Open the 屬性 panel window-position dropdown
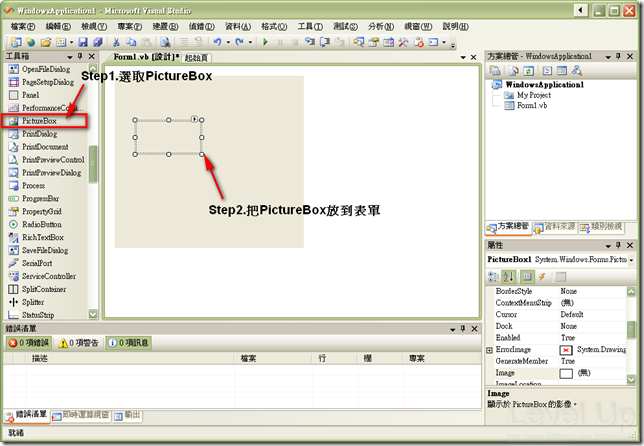Screen dimensions: 644x446 (608, 246)
